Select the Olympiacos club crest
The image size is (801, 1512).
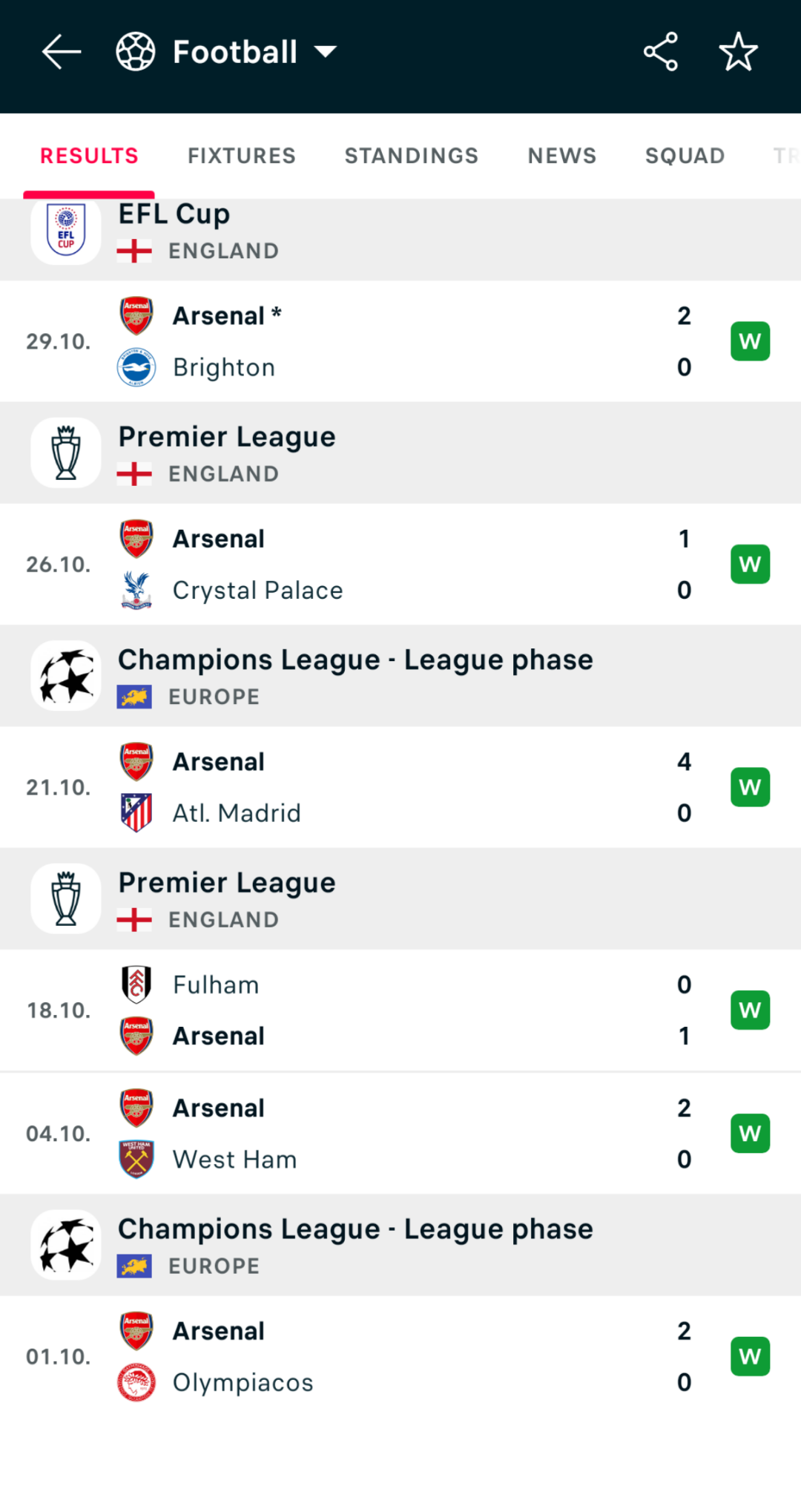136,1381
